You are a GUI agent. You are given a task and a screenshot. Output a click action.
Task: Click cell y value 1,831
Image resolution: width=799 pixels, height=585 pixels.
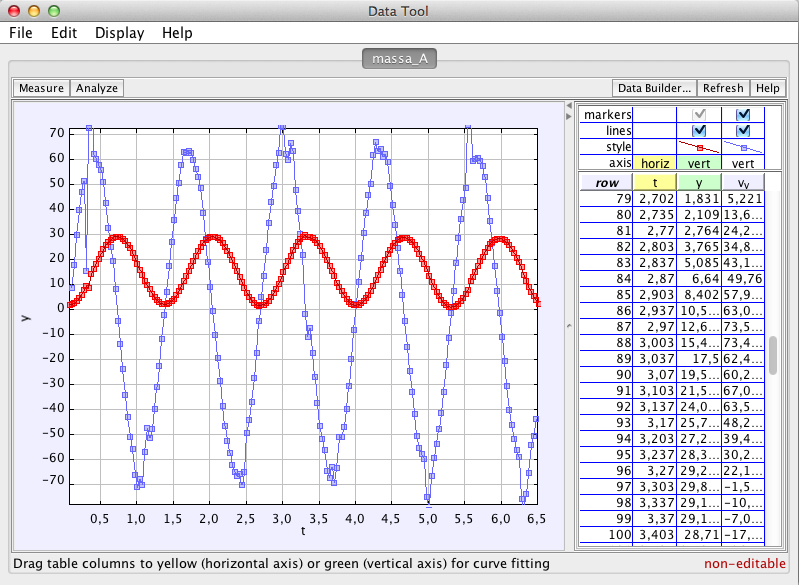[x=699, y=199]
